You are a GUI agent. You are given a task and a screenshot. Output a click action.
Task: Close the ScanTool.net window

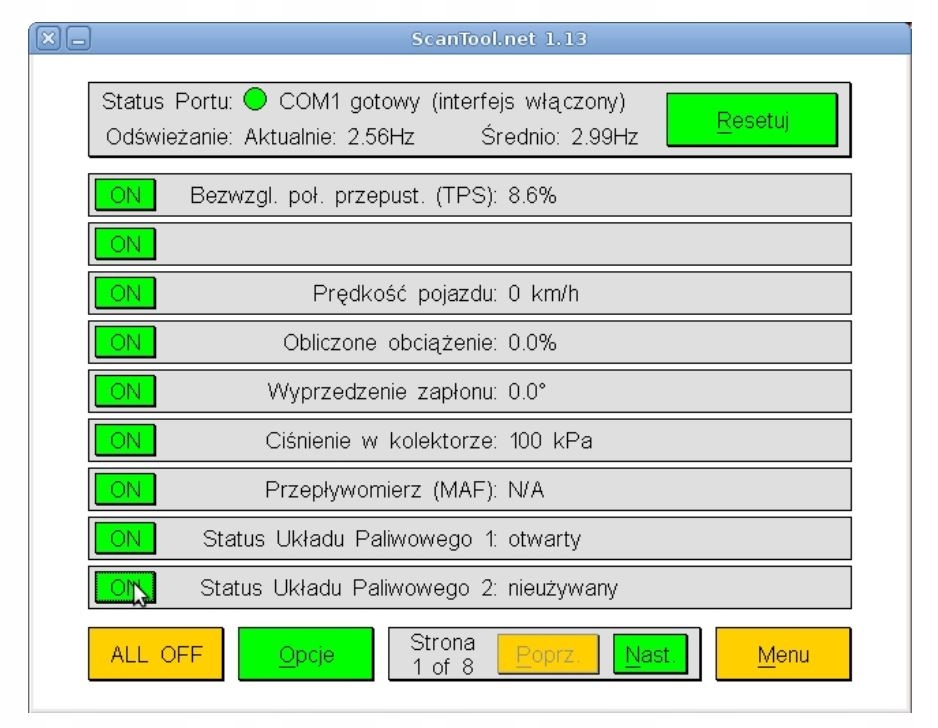(x=47, y=40)
